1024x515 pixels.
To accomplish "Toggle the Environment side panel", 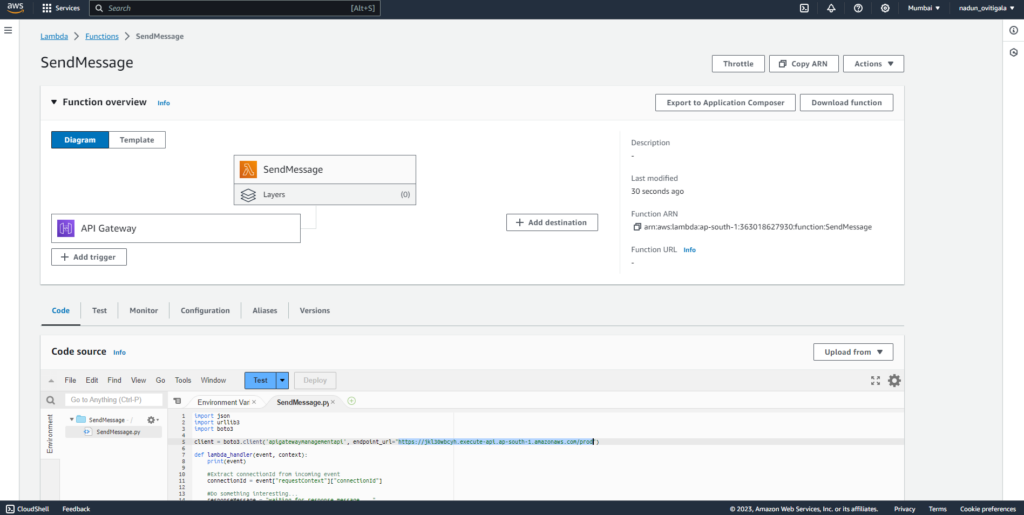I will pos(50,434).
